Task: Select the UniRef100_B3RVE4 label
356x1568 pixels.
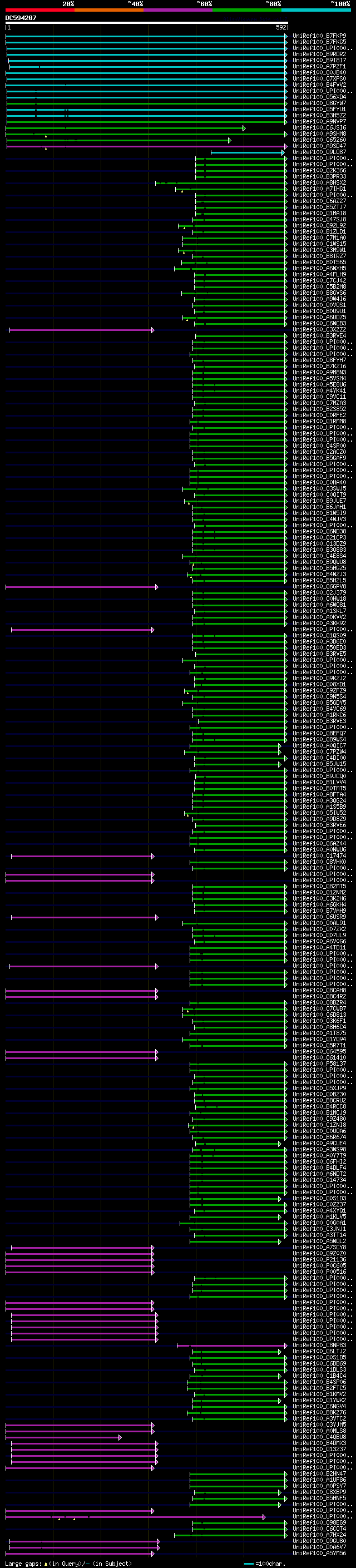Action: click(319, 336)
